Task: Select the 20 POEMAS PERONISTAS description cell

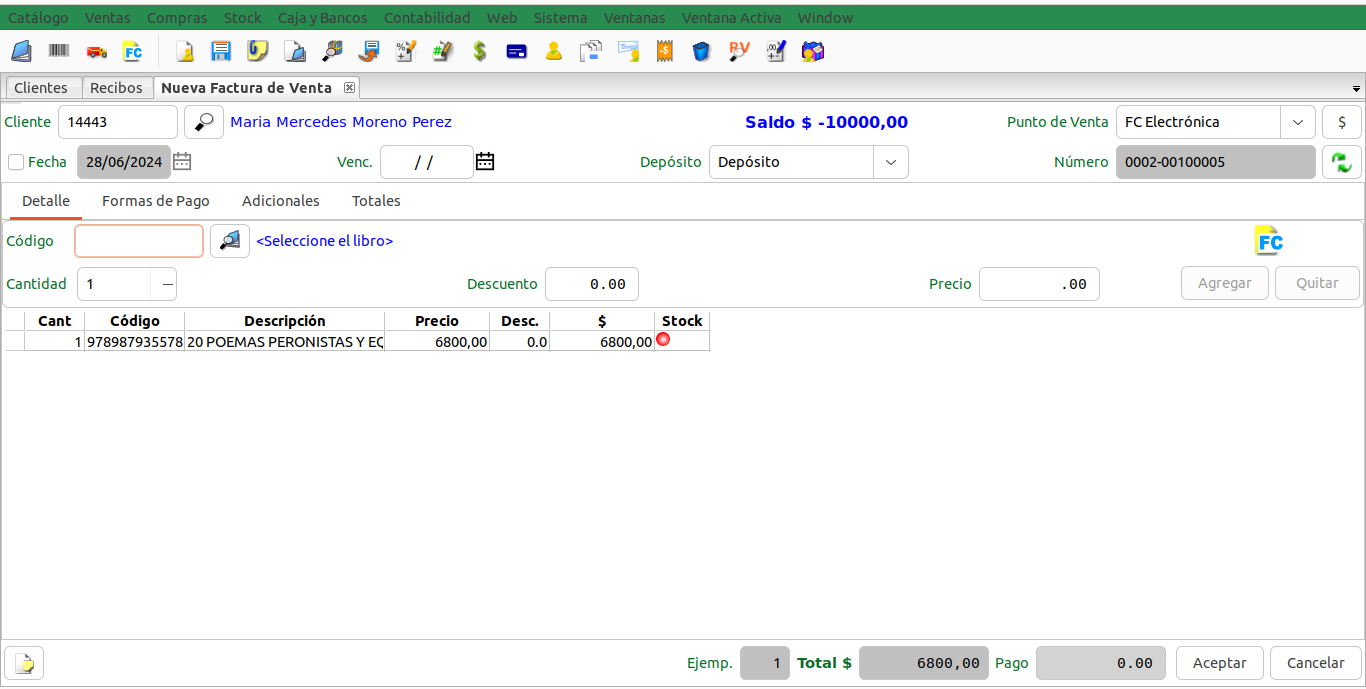Action: (285, 342)
